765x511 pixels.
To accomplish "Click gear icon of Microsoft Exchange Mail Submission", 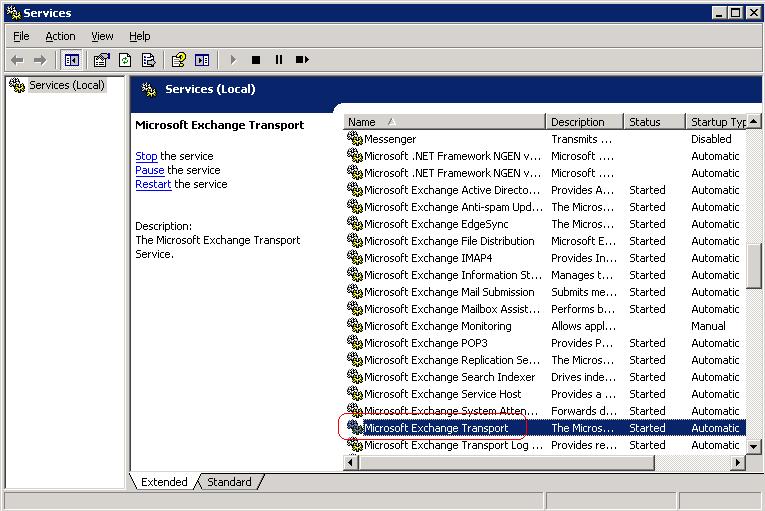I will click(x=355, y=291).
